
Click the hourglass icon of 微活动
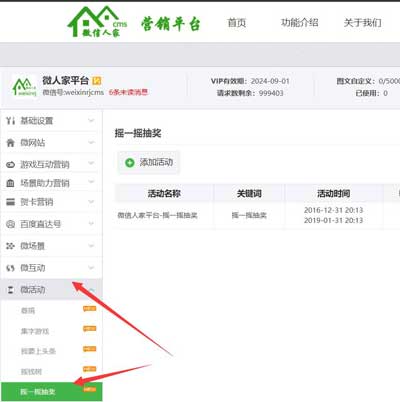[x=10, y=290]
